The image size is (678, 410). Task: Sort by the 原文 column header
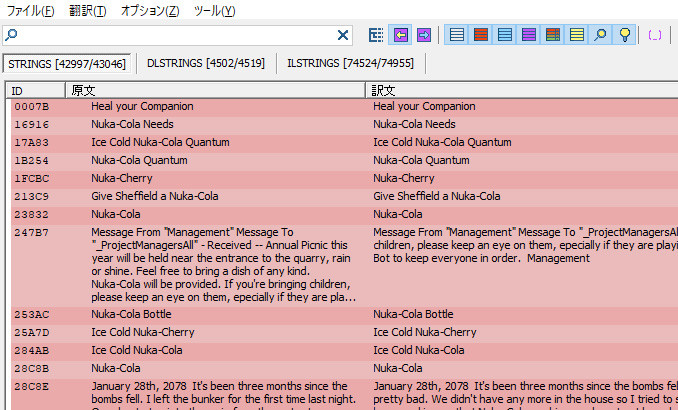click(x=215, y=90)
